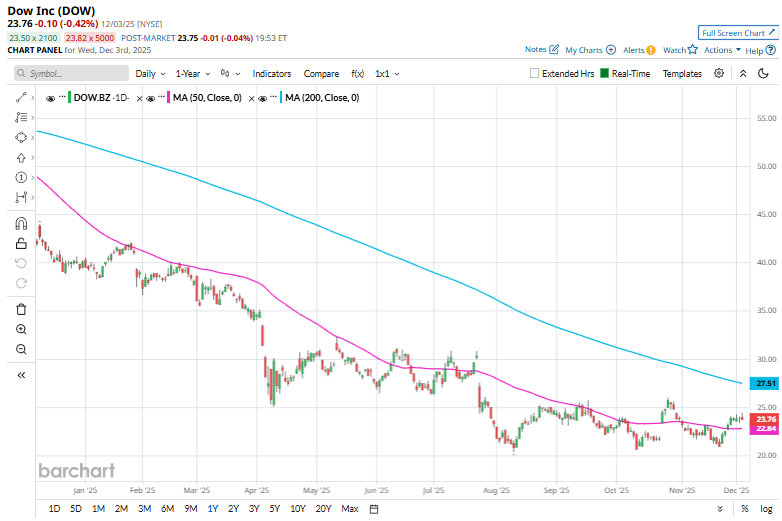Open the Daily frequency dropdown

[150, 74]
